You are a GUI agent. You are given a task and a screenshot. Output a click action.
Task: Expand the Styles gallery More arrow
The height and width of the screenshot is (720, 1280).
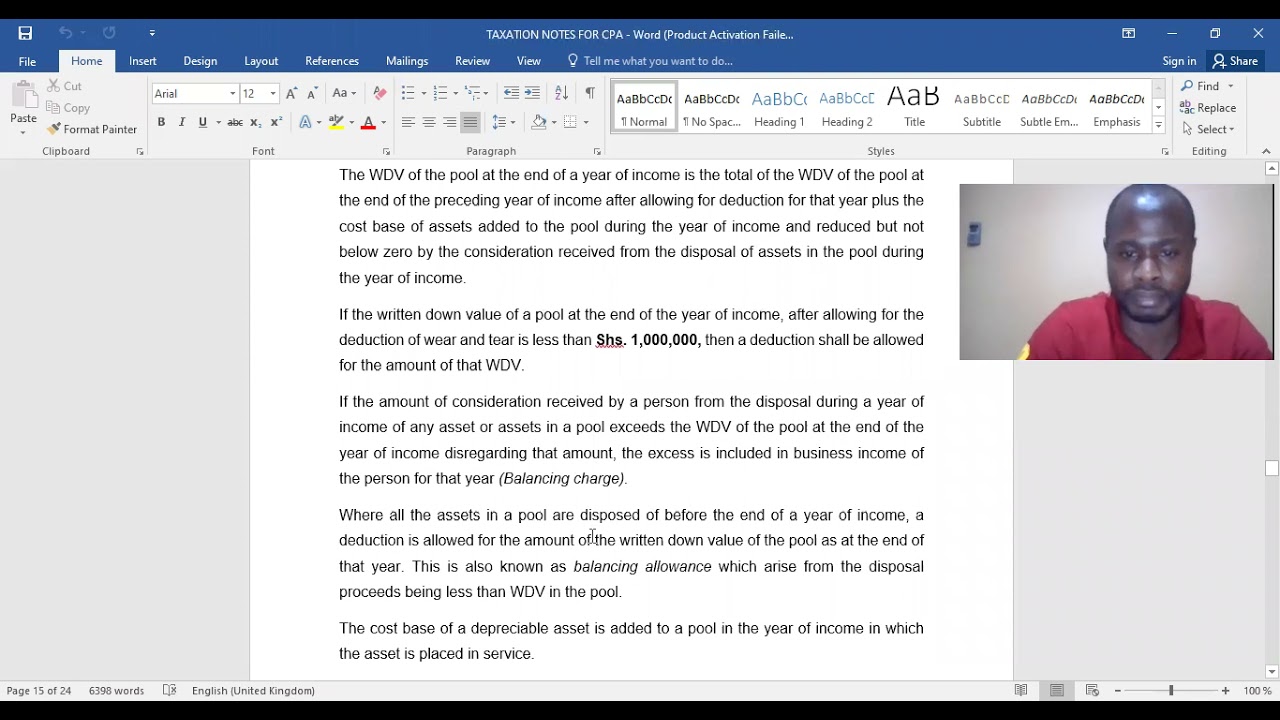(1158, 125)
